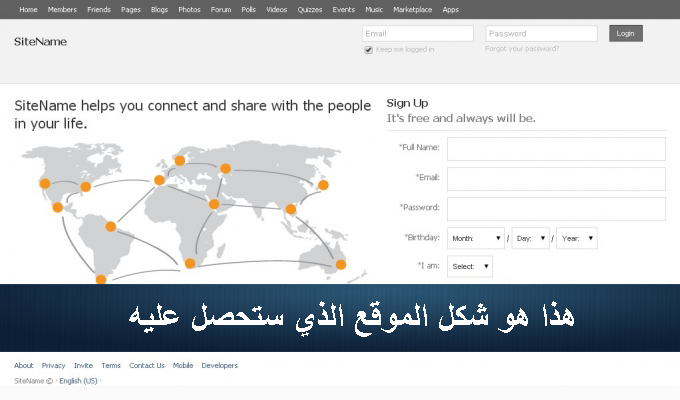
Task: Toggle Keep me logged in checkbox
Action: [x=369, y=49]
